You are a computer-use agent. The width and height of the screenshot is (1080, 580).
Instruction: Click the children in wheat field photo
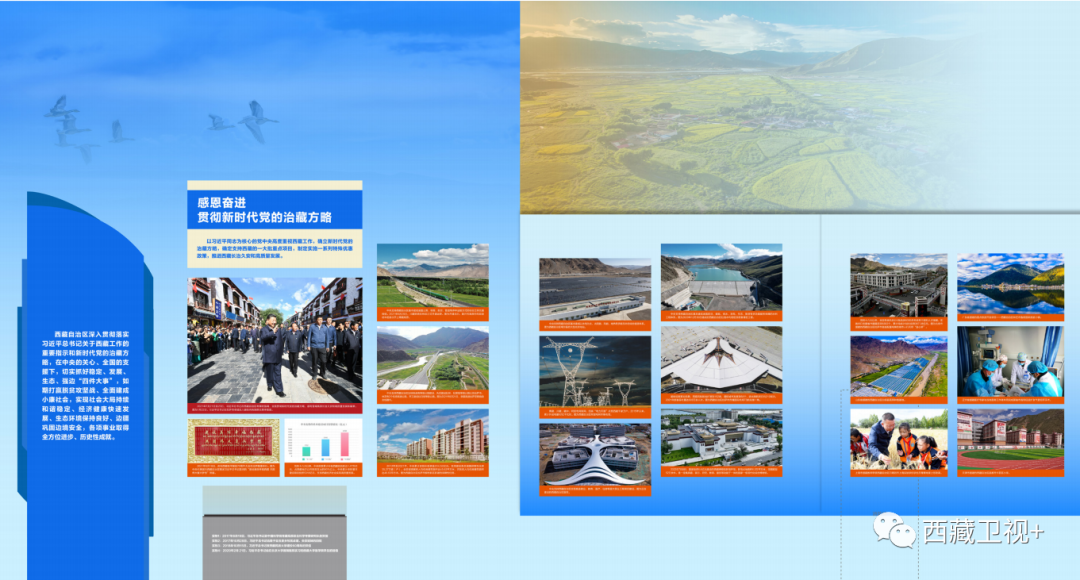pos(898,440)
